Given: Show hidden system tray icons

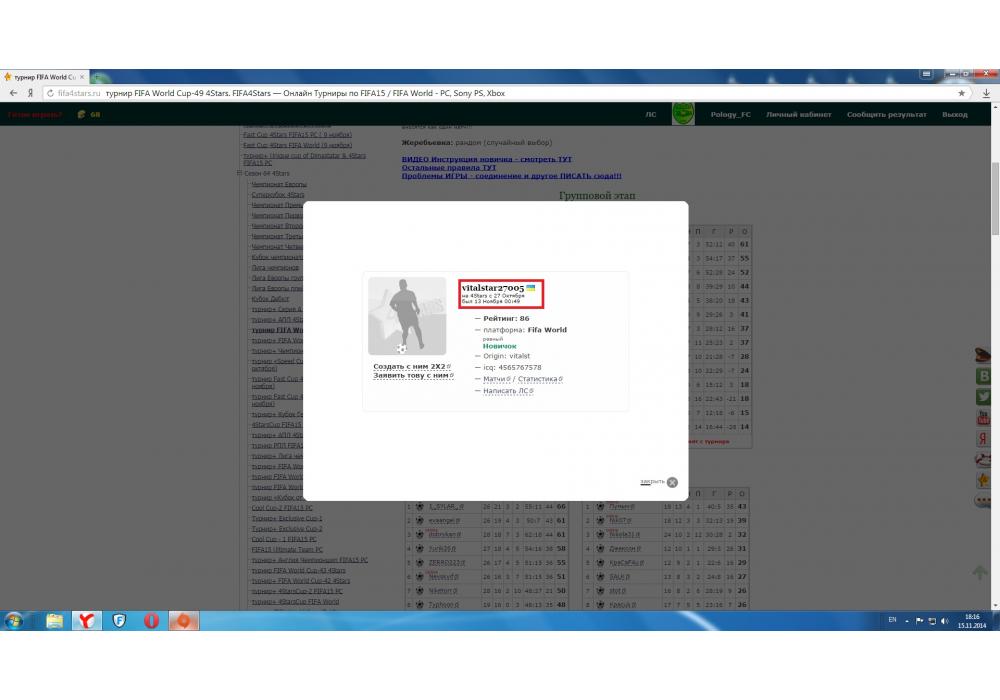Looking at the screenshot, I should pos(909,621).
